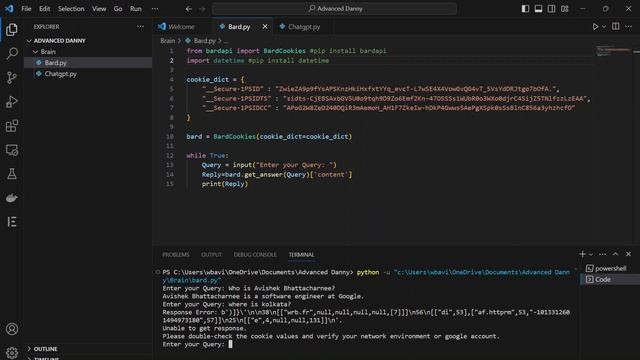Click line number 10 in the gutter
Viewport: 640px width, 360px height.
click(170, 136)
